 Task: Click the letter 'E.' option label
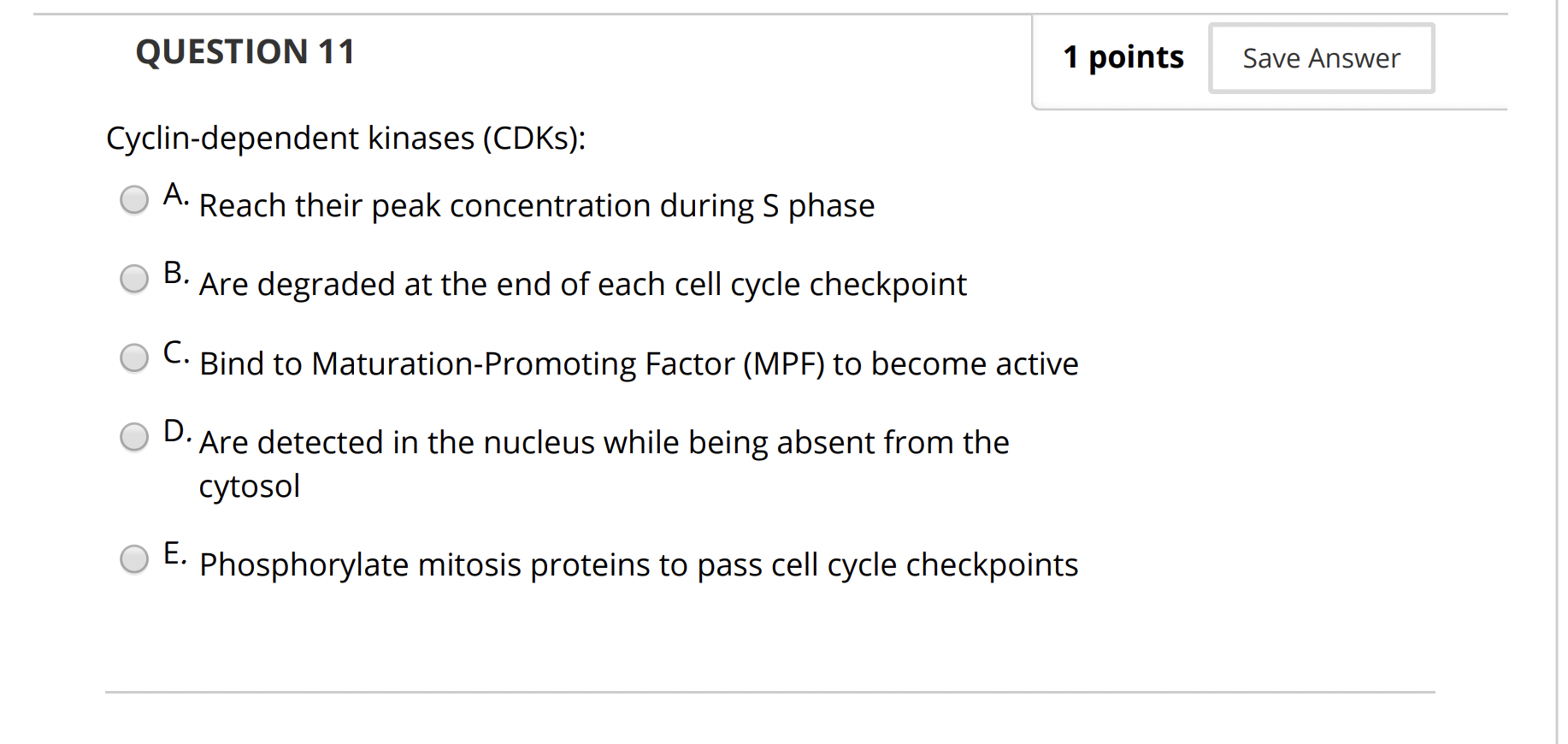[174, 554]
